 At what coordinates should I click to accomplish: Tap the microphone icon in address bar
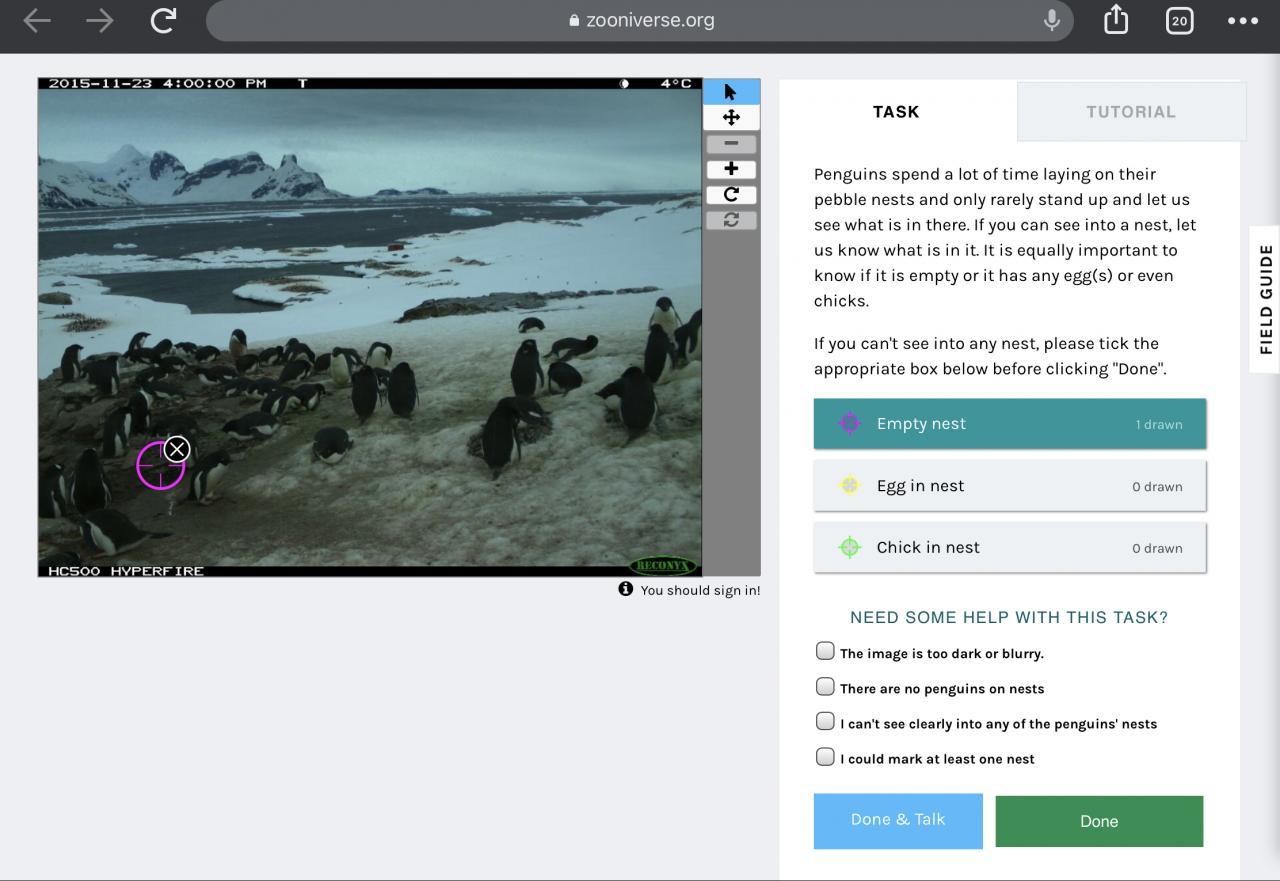click(1051, 20)
